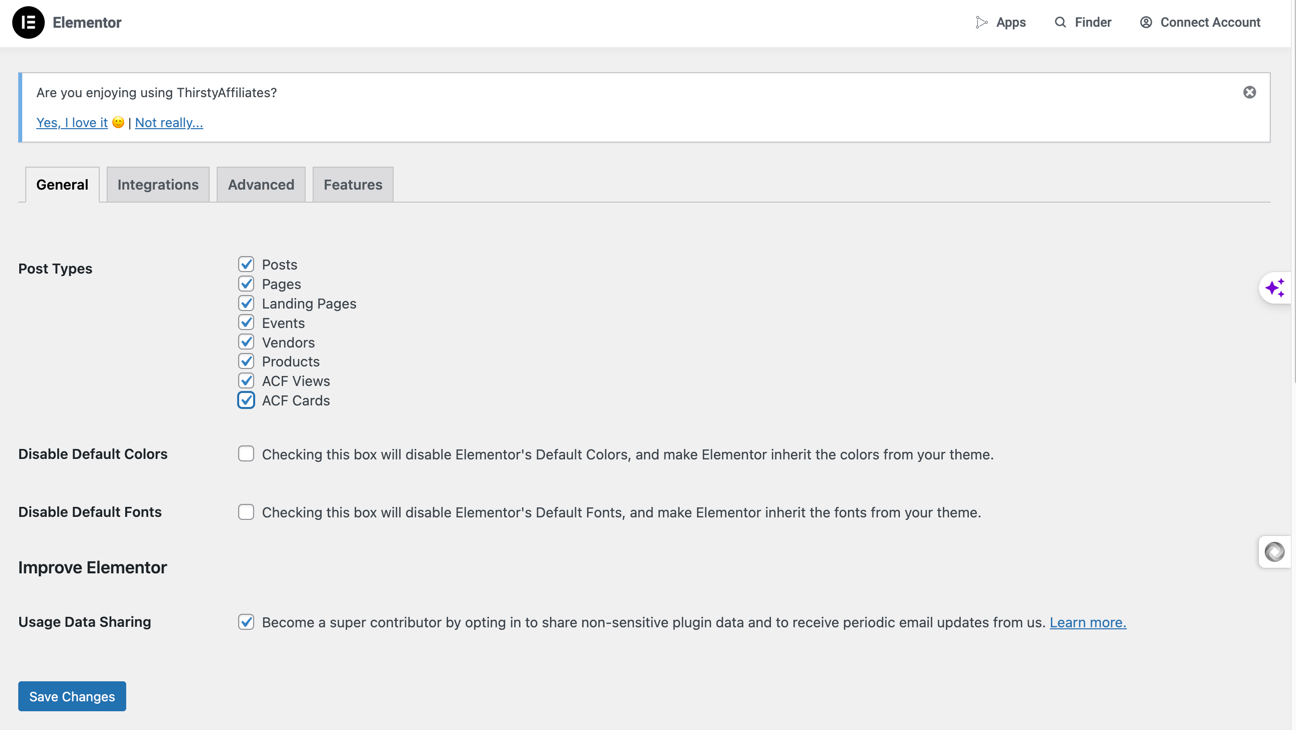Click the Elementor logo icon
Viewport: 1296px width, 730px height.
pos(28,22)
